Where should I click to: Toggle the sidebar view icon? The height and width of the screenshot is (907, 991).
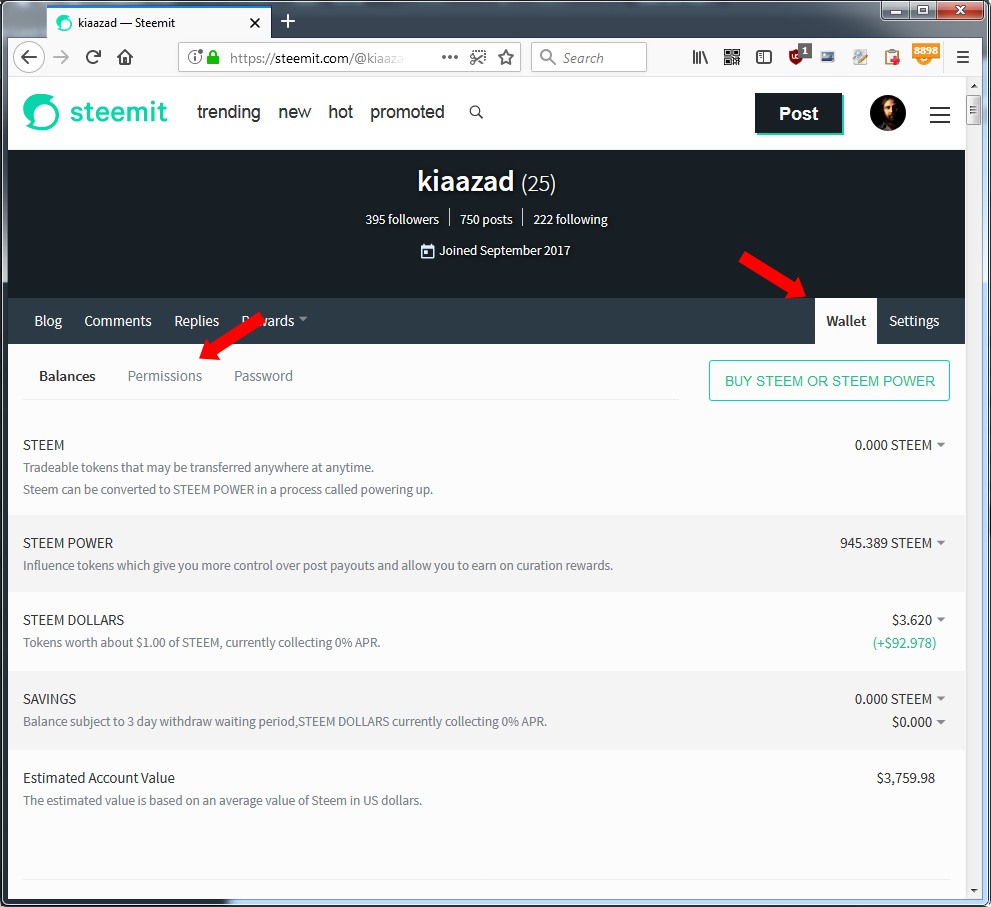[763, 58]
